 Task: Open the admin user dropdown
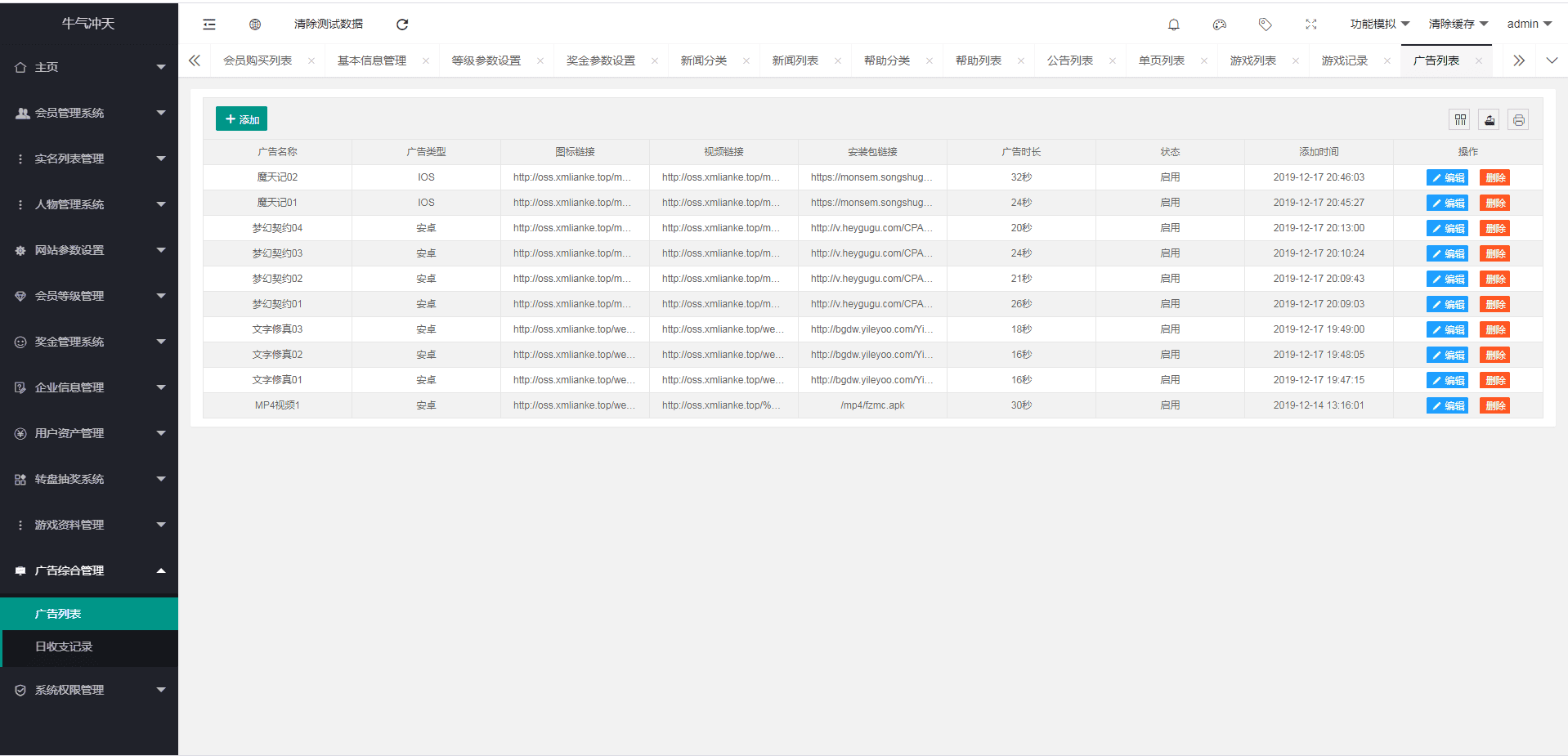(1529, 25)
